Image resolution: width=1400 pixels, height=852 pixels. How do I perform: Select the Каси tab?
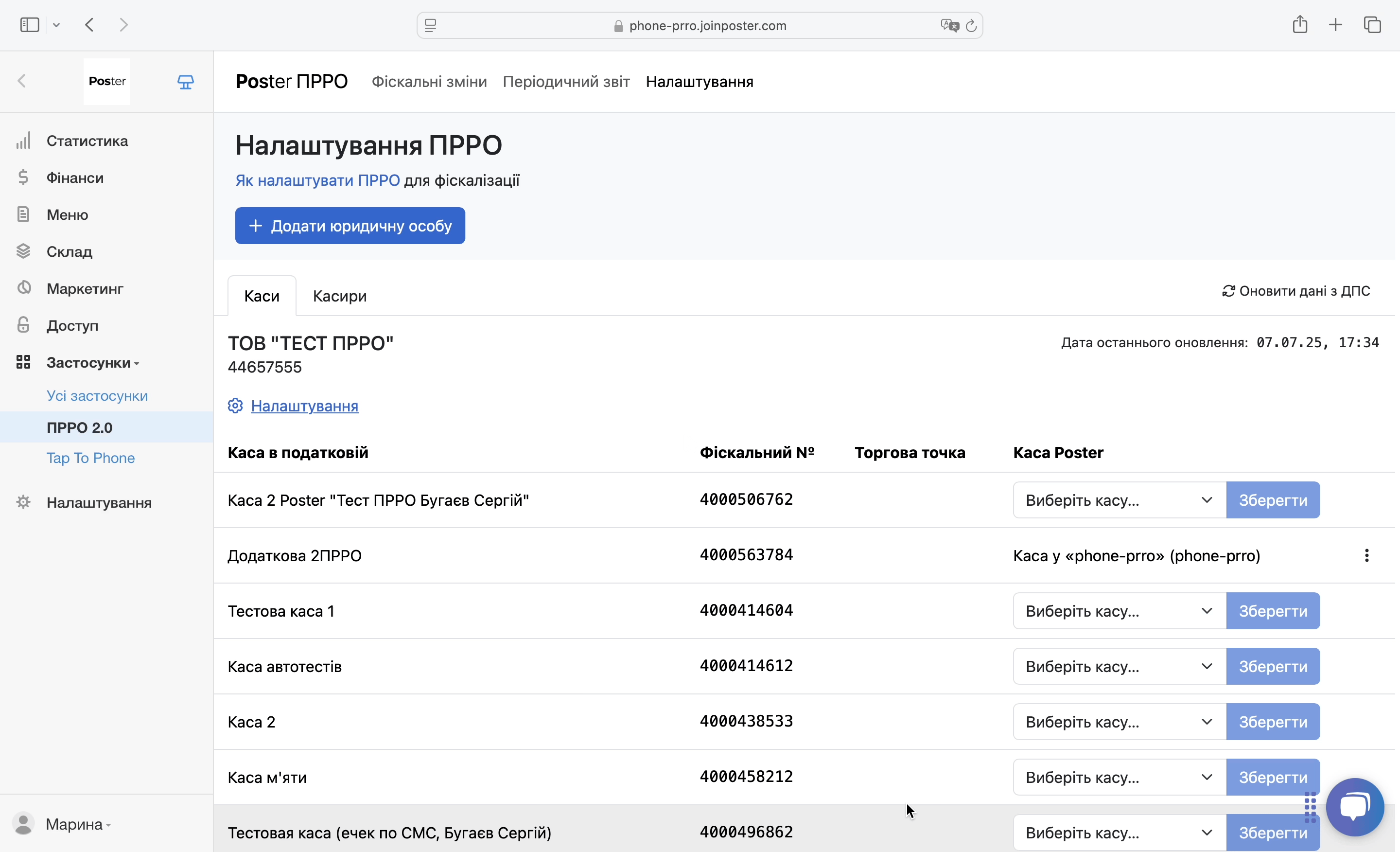pyautogui.click(x=262, y=296)
